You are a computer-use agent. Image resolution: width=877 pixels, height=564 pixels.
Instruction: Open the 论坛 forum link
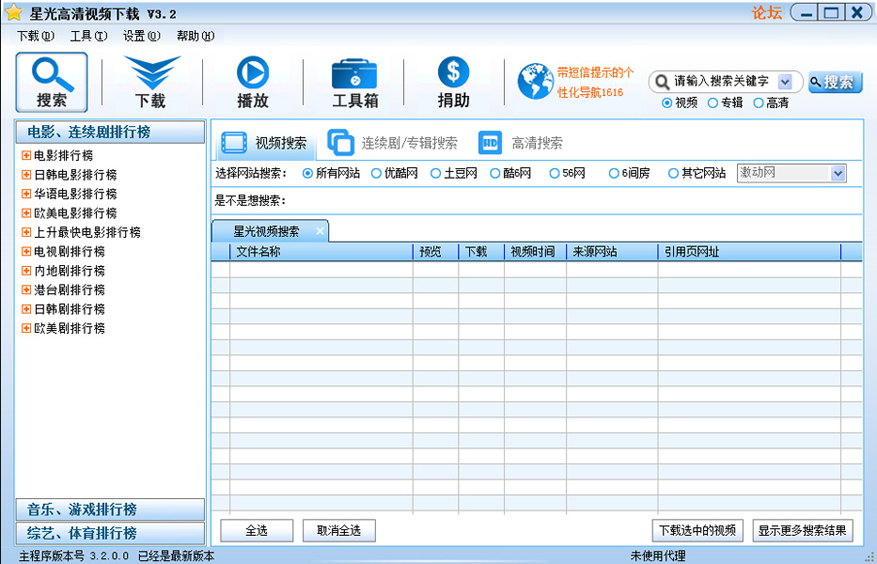pyautogui.click(x=767, y=13)
